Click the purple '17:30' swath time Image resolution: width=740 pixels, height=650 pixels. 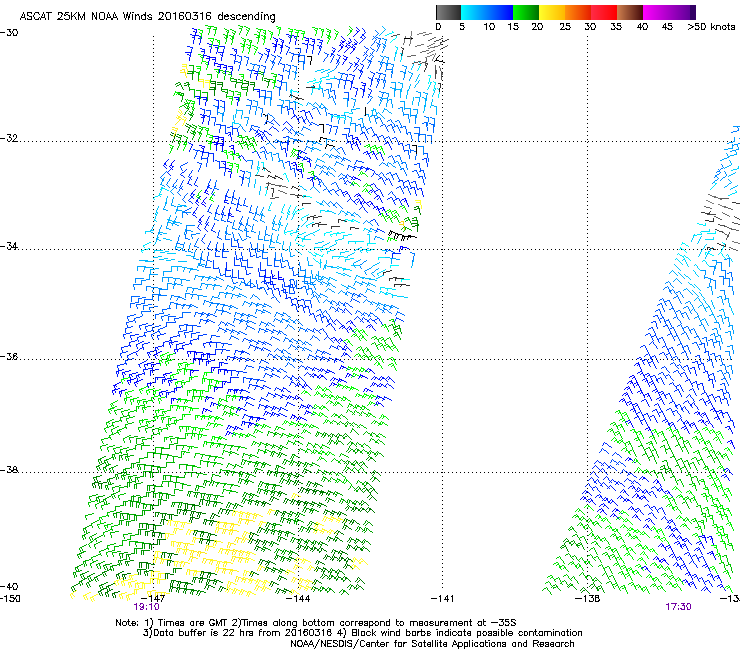678,607
